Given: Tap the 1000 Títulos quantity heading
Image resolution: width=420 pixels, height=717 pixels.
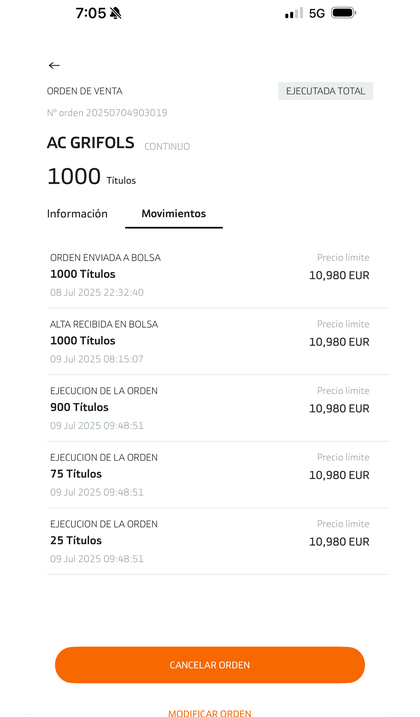Looking at the screenshot, I should pyautogui.click(x=92, y=177).
